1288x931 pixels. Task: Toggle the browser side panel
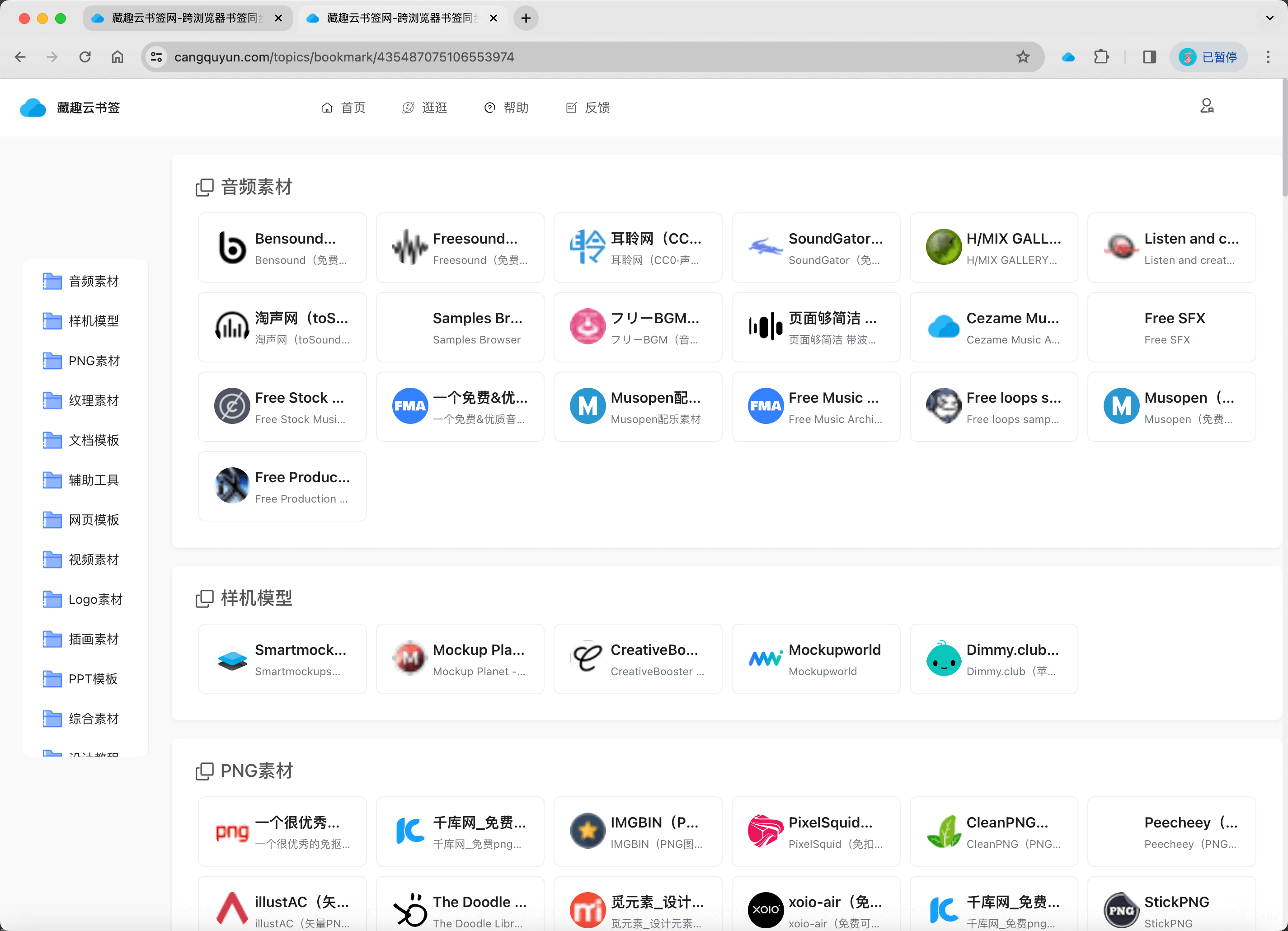tap(1149, 57)
